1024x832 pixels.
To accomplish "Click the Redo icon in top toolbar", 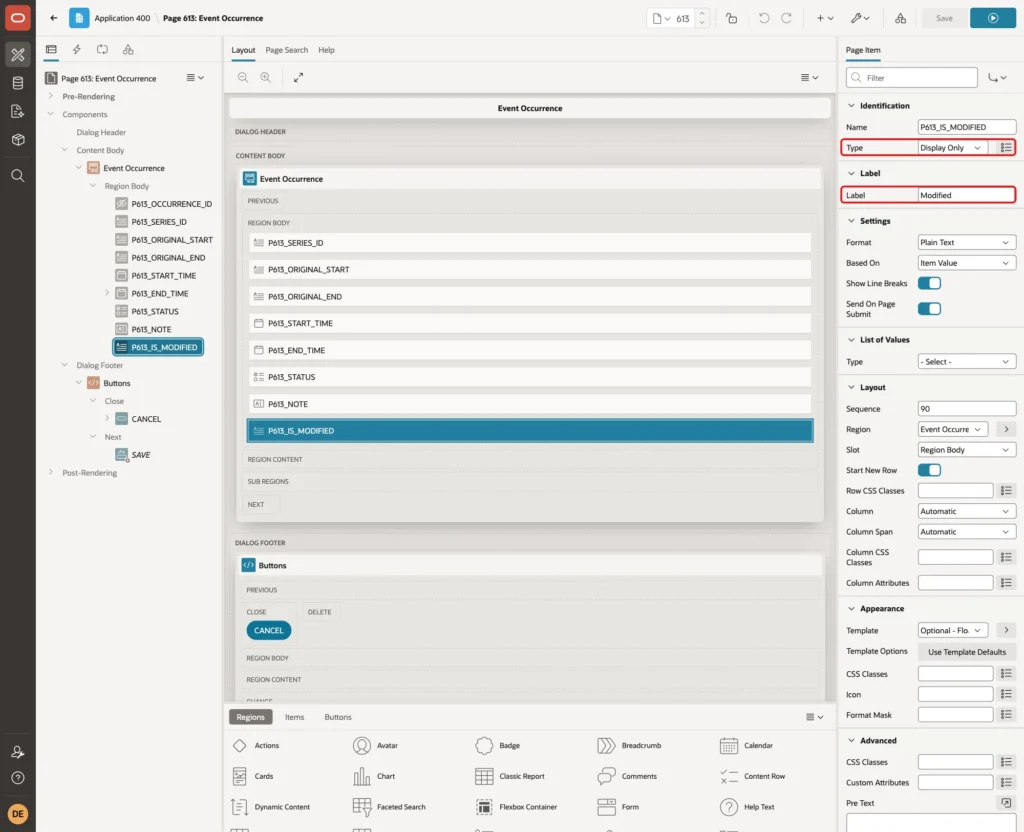I will pyautogui.click(x=786, y=18).
